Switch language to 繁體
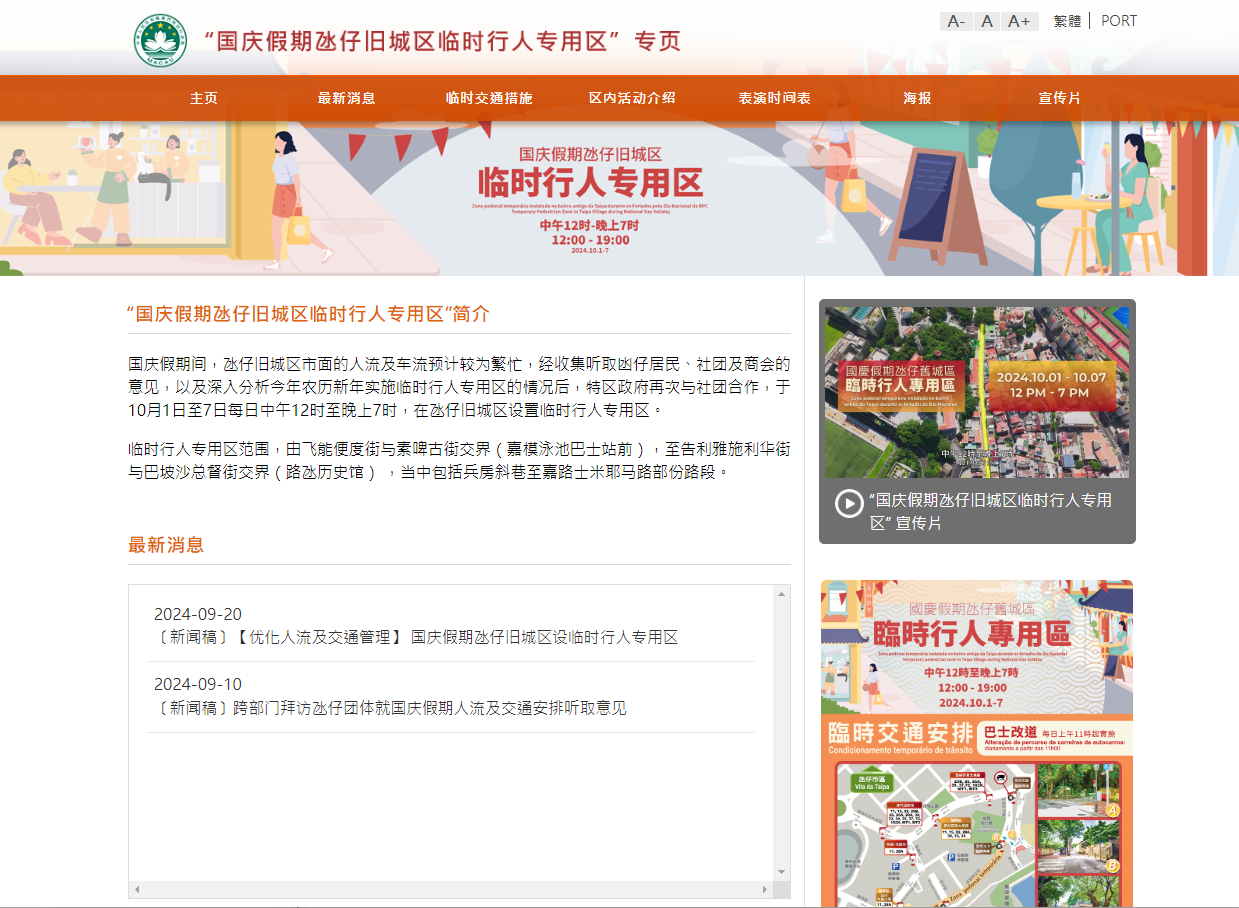 (x=1067, y=21)
